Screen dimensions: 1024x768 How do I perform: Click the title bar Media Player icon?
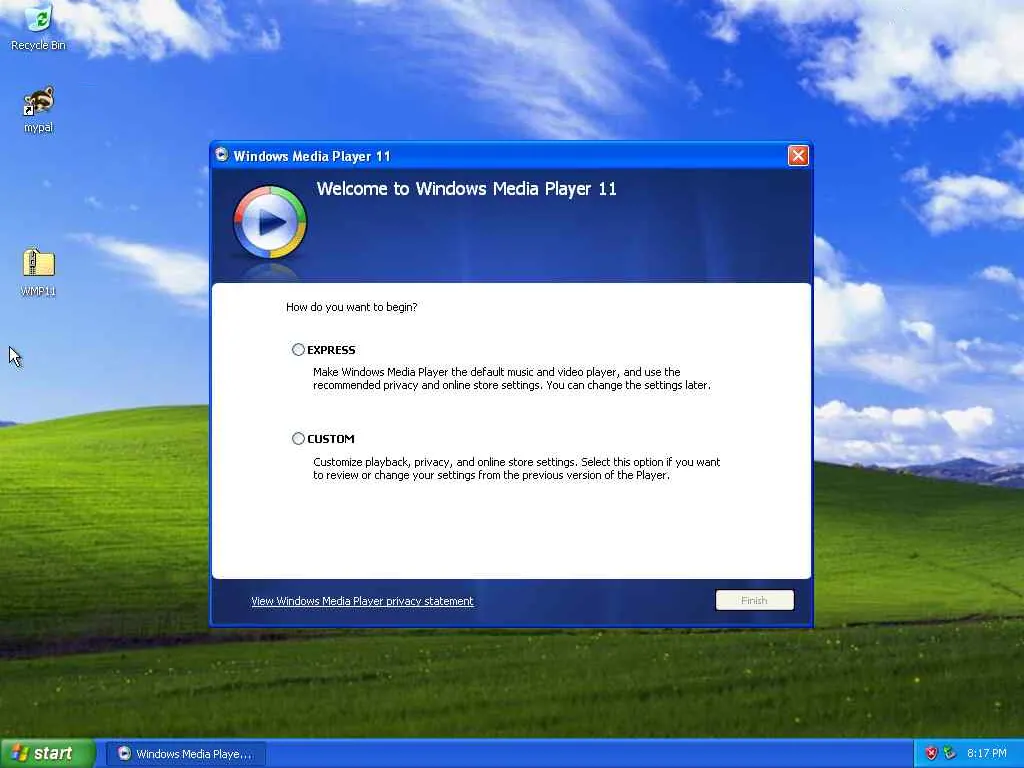(x=221, y=155)
